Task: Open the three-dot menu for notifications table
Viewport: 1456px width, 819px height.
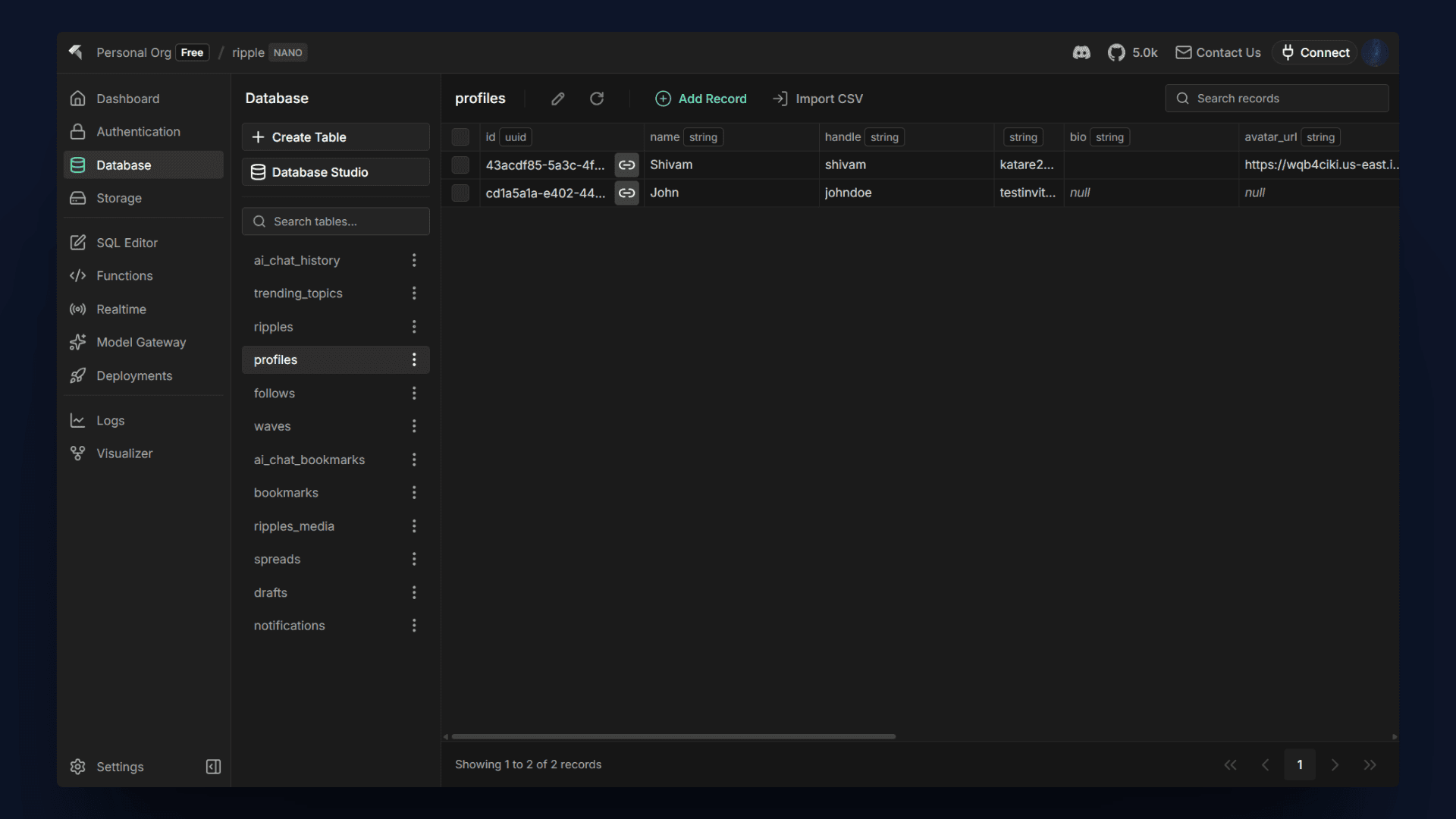Action: point(414,626)
